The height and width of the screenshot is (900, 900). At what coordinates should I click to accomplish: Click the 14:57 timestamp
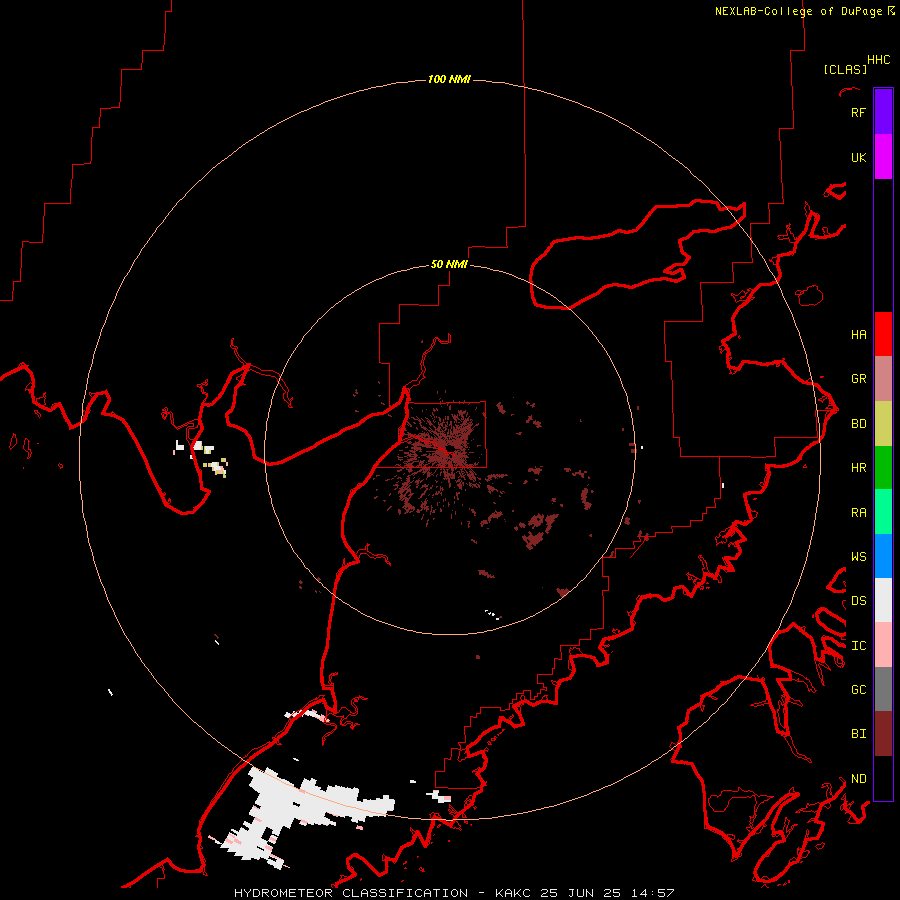click(652, 893)
